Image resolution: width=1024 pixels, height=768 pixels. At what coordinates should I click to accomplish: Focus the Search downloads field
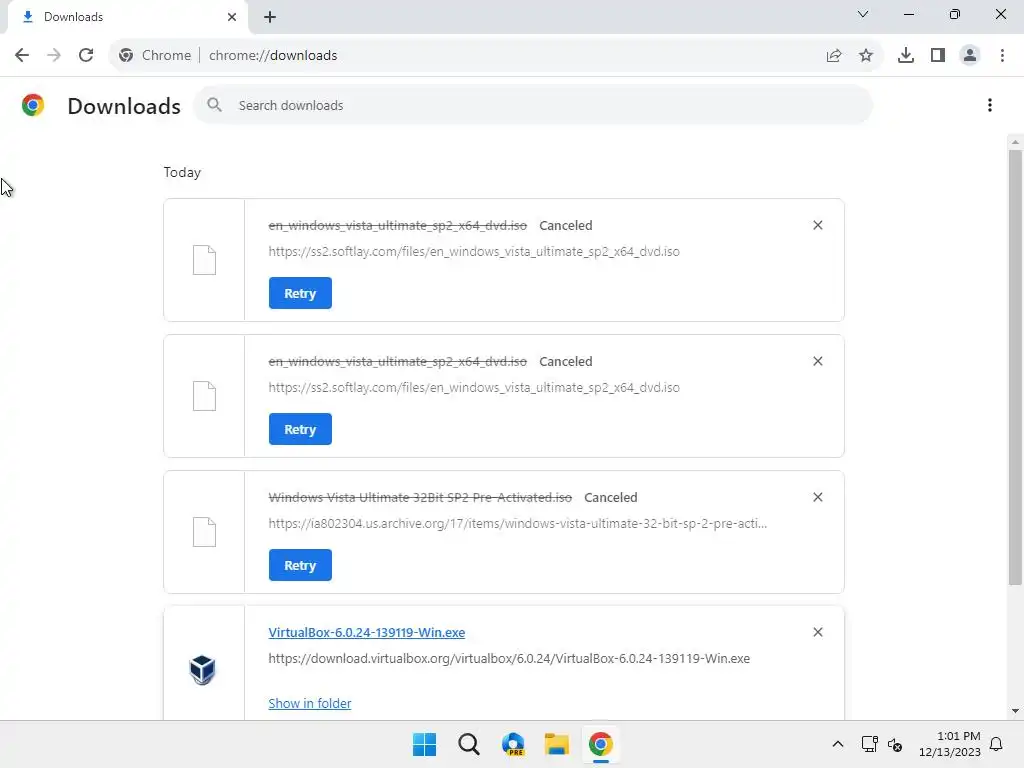[x=532, y=105]
